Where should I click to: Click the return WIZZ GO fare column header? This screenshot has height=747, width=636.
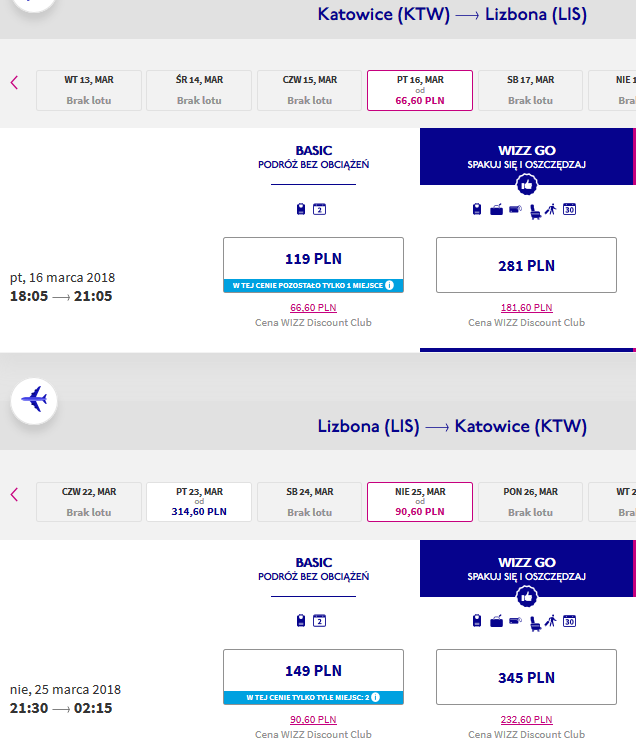click(x=527, y=568)
